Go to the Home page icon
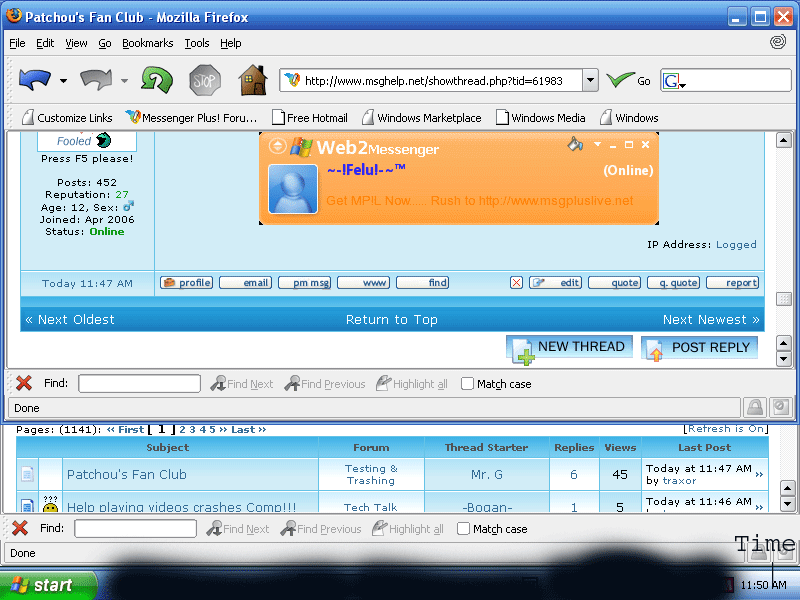The width and height of the screenshot is (800, 600). click(253, 80)
